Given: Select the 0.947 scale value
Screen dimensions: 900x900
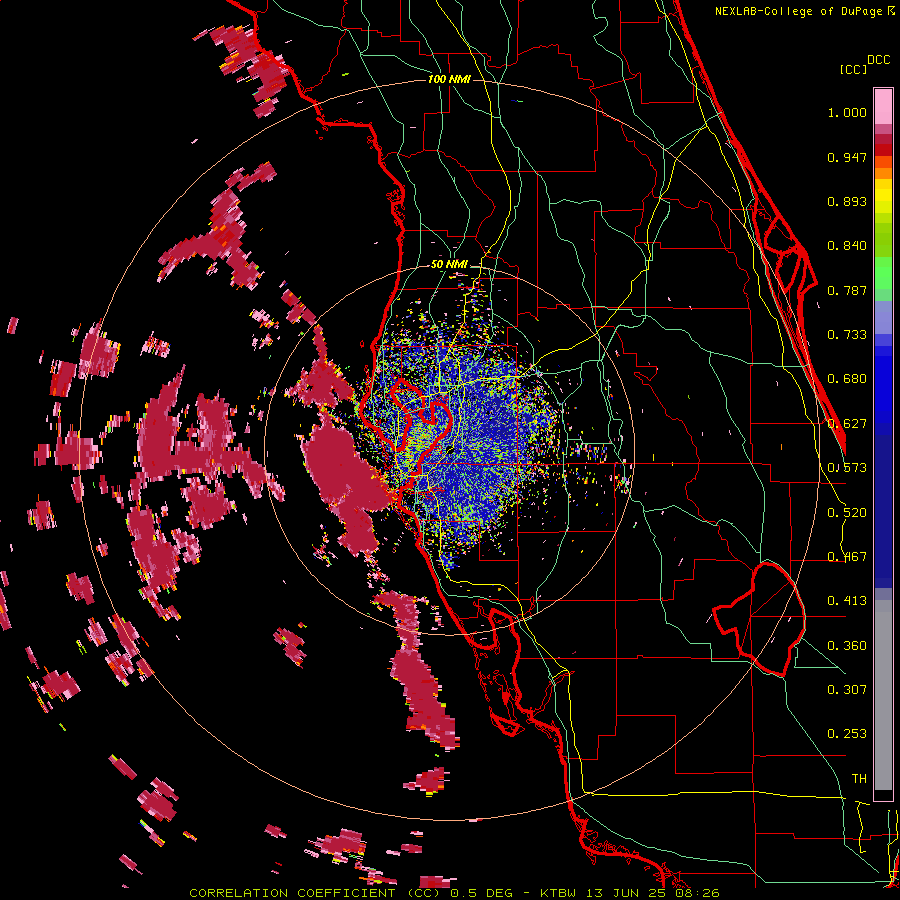Looking at the screenshot, I should (847, 157).
